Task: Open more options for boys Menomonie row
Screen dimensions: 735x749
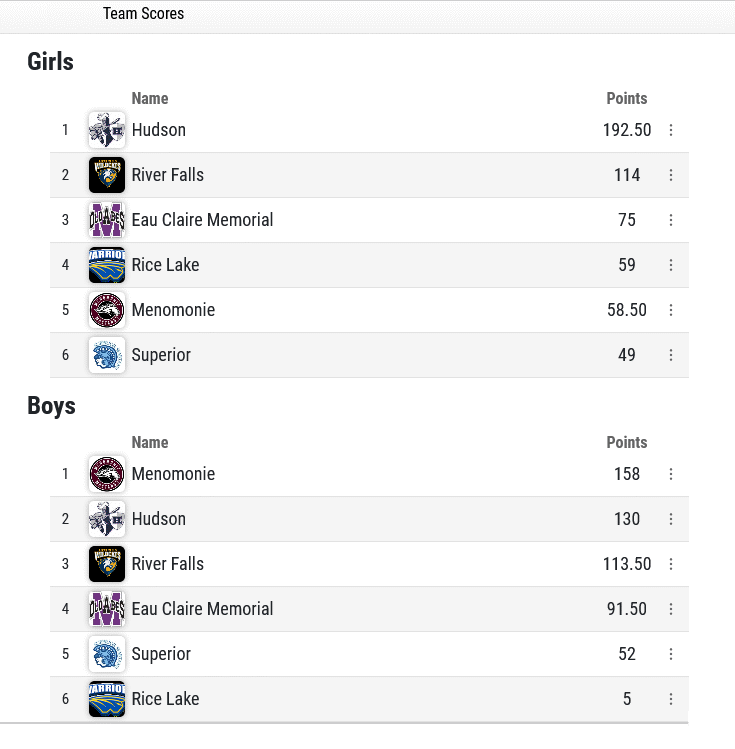Action: (671, 474)
